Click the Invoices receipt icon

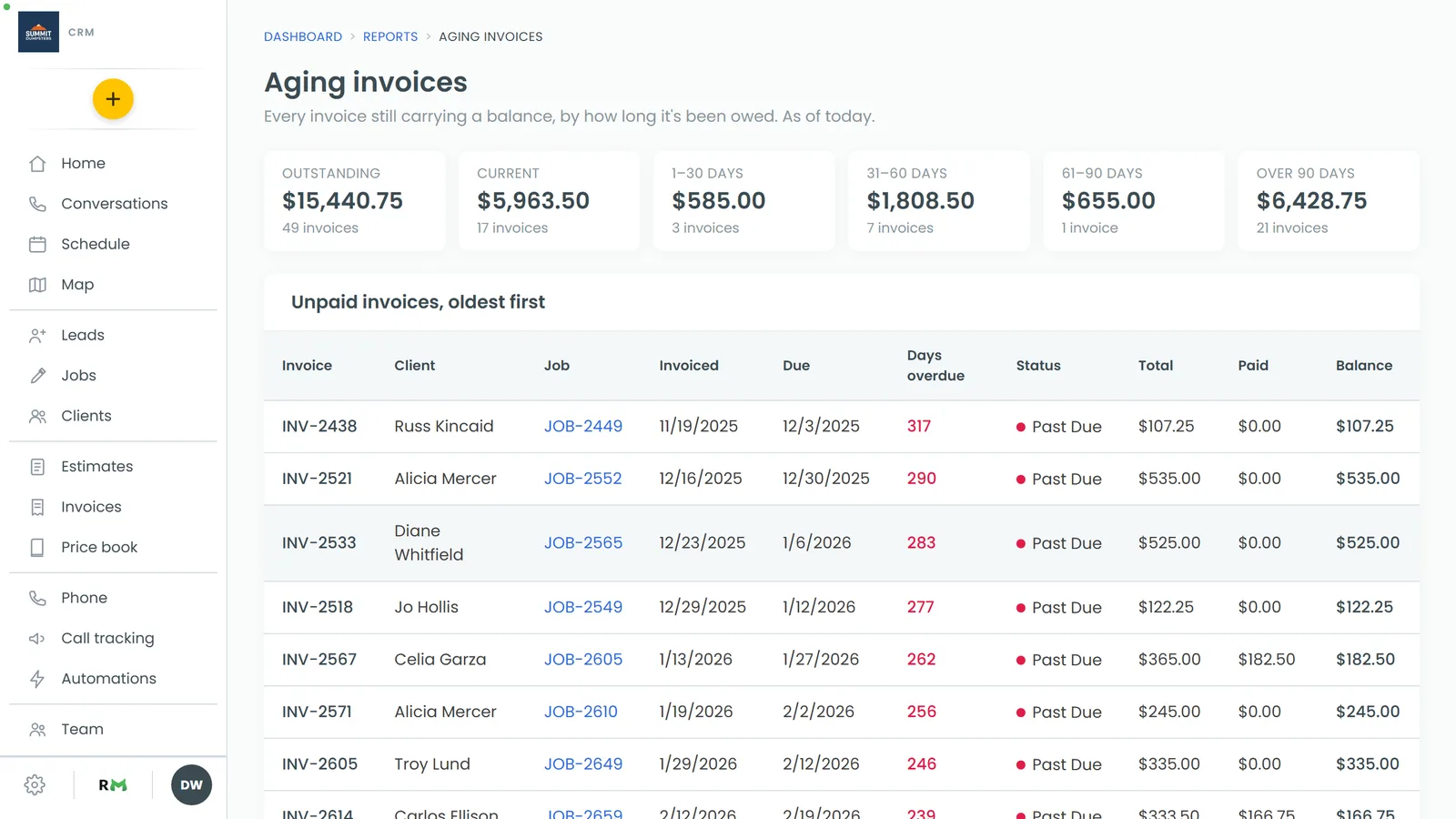(x=37, y=507)
